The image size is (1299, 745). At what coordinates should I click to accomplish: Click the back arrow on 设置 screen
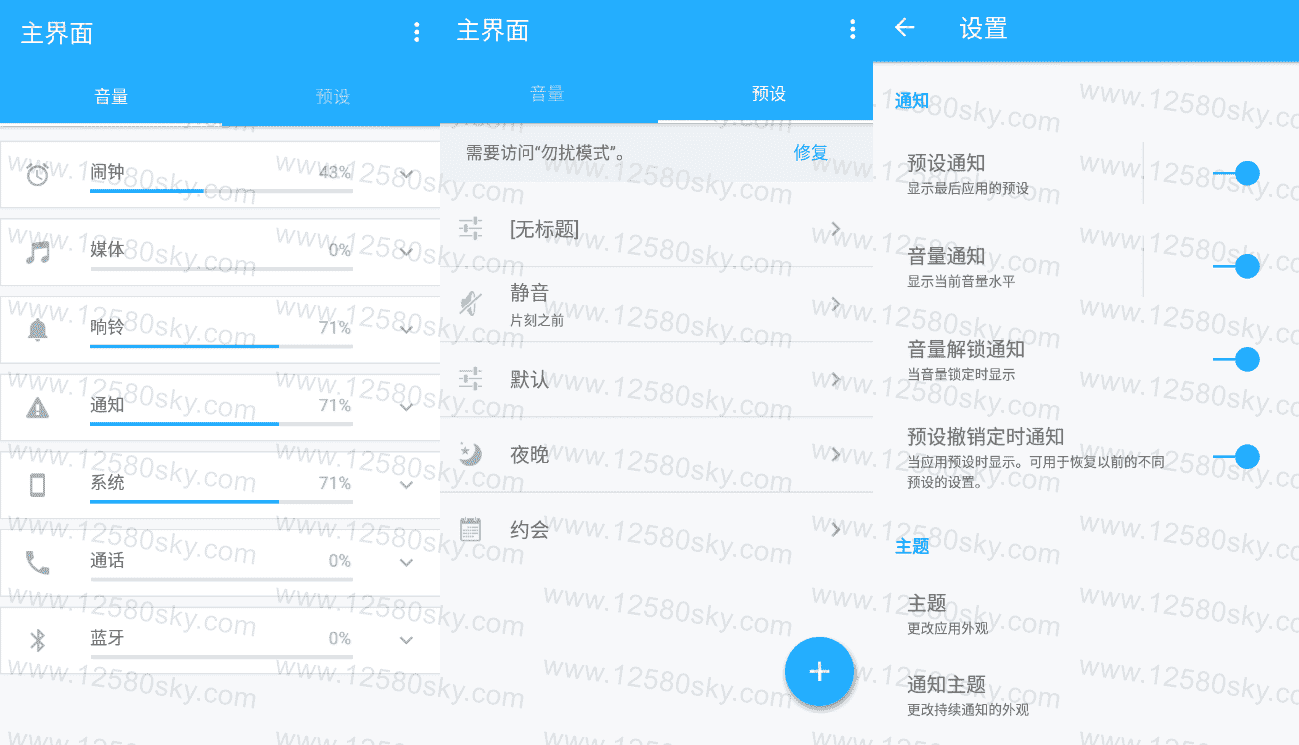click(x=904, y=30)
